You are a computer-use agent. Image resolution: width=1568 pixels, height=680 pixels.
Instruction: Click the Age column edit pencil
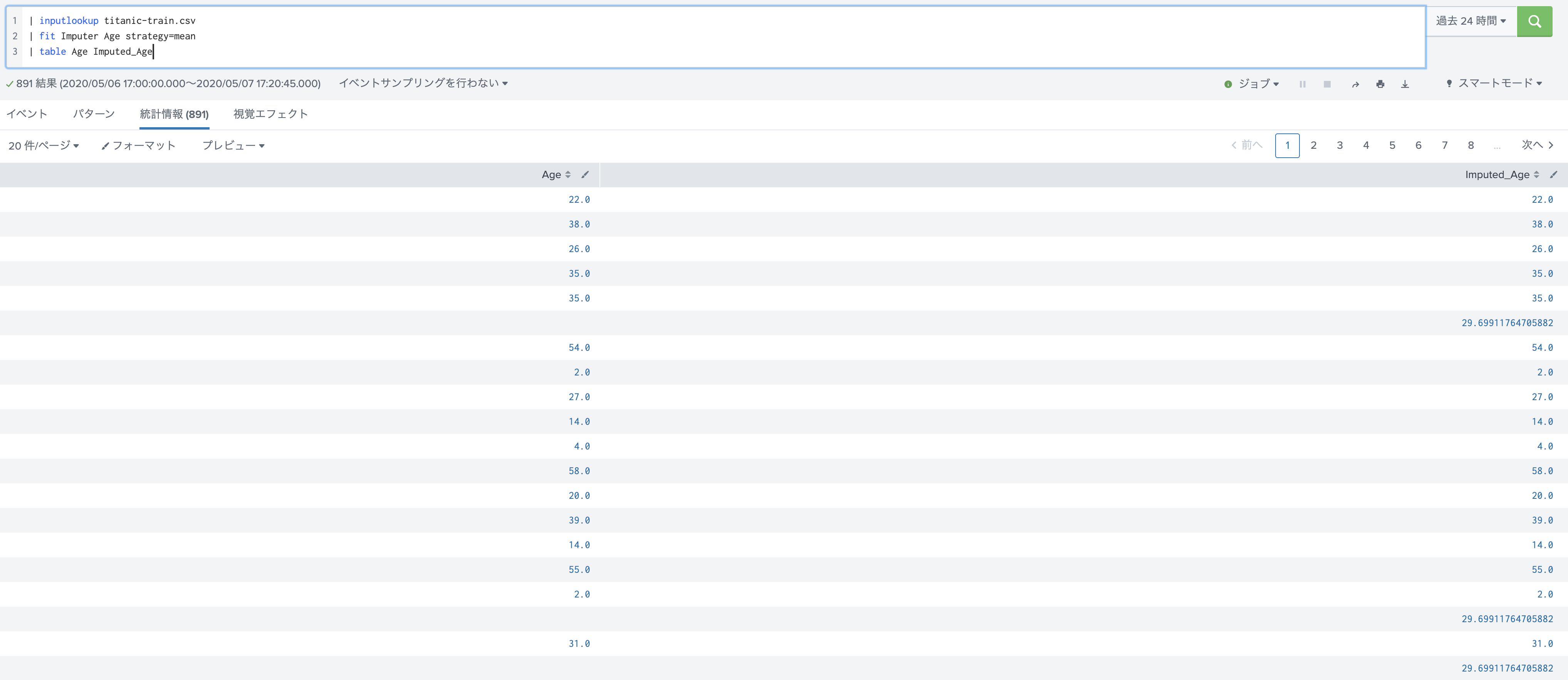(x=585, y=175)
